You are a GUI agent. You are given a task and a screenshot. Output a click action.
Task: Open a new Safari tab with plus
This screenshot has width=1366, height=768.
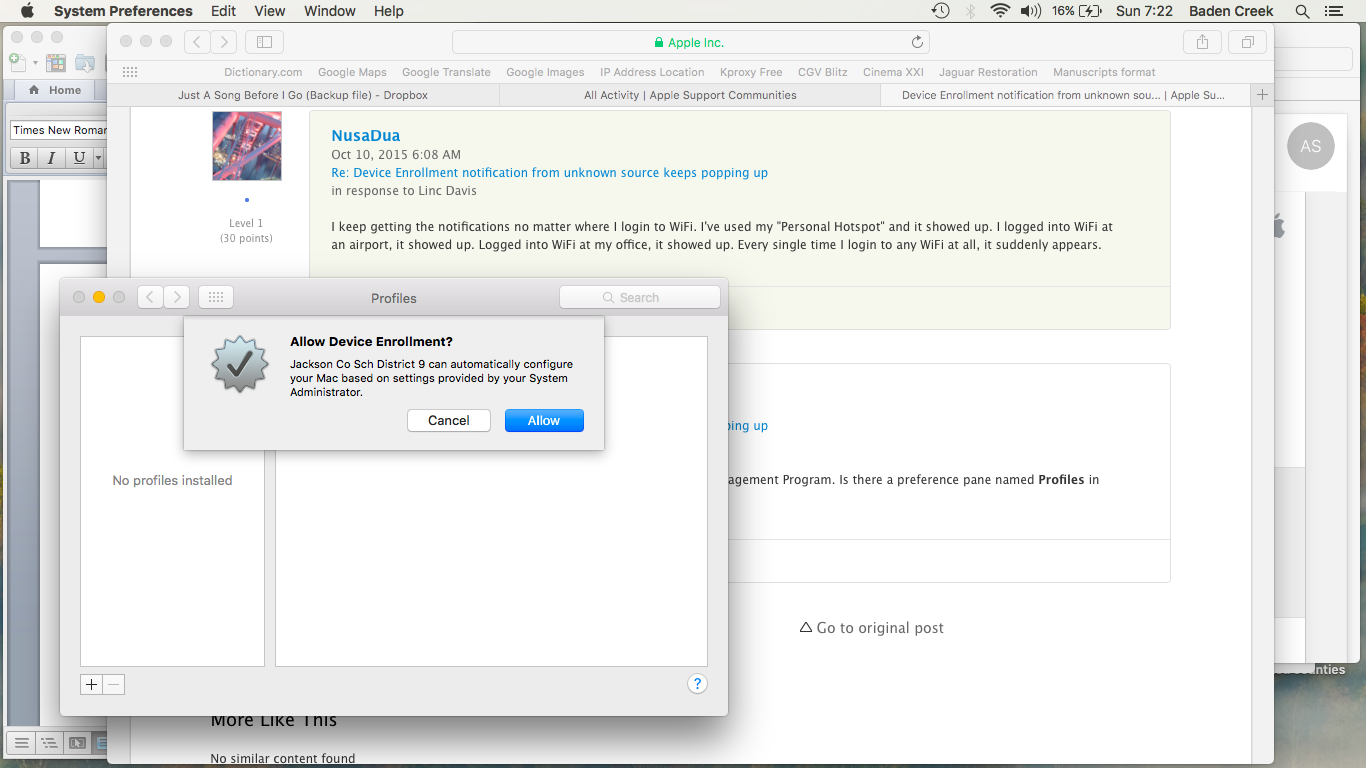pyautogui.click(x=1263, y=95)
